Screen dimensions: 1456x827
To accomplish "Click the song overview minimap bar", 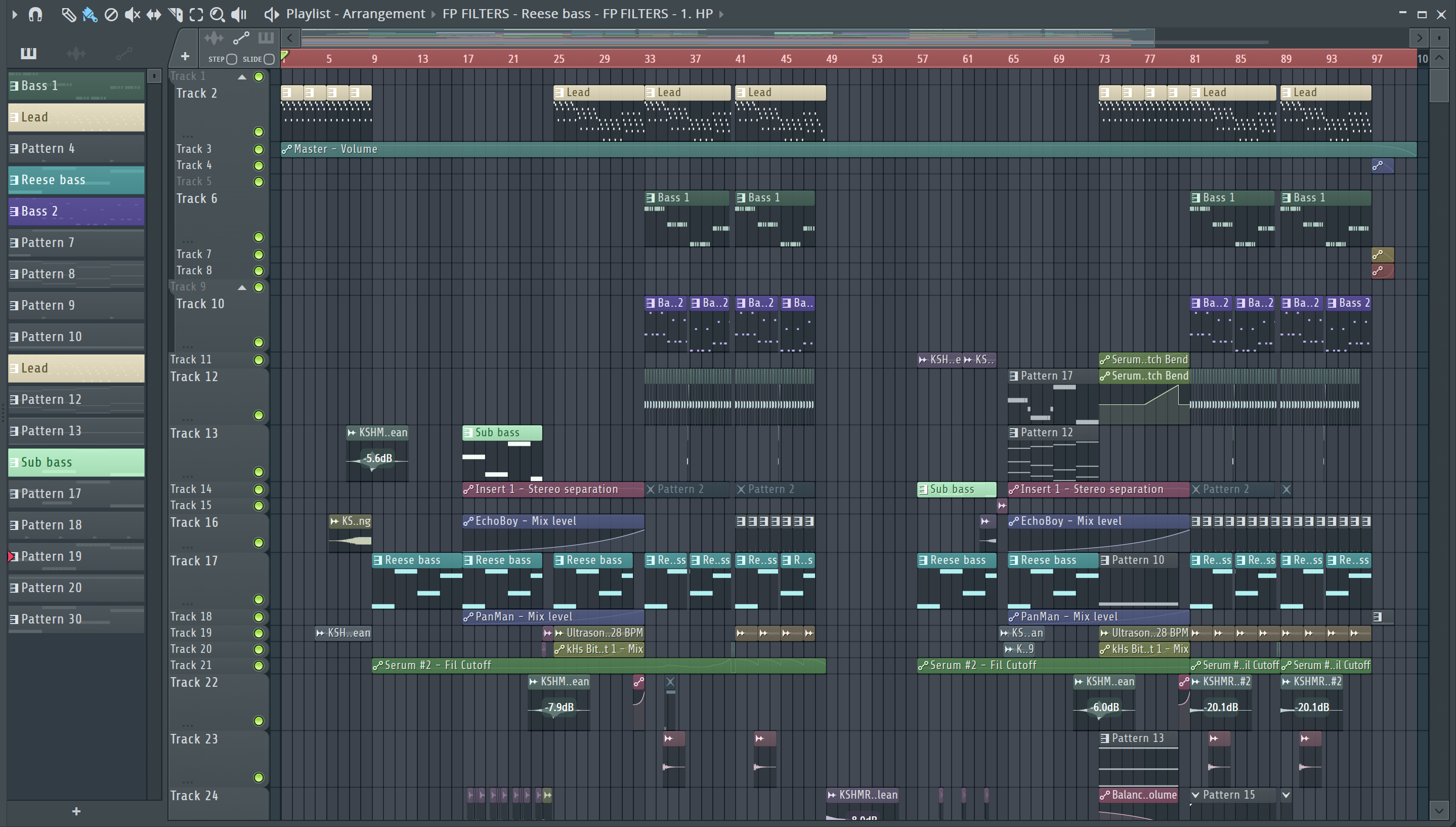I will [x=726, y=37].
